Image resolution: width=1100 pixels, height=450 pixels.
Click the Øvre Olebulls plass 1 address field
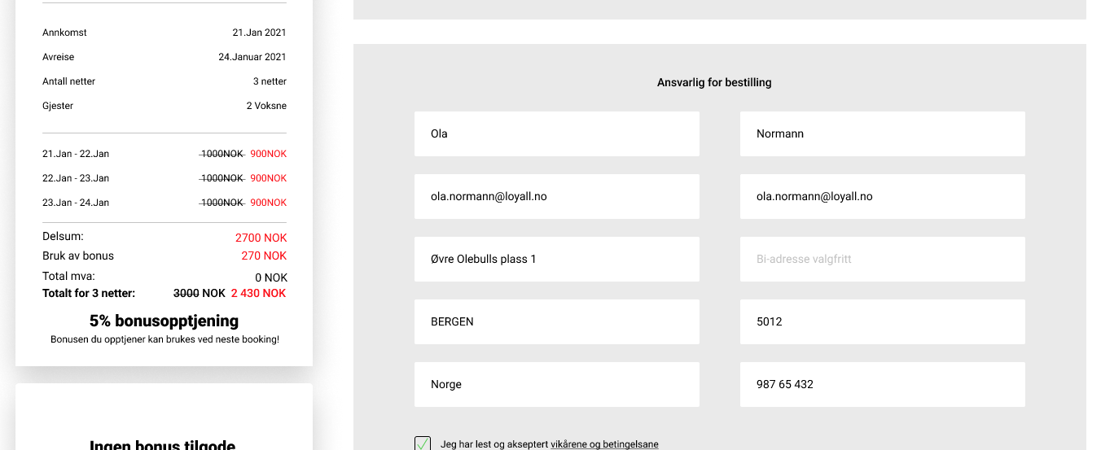(x=556, y=259)
